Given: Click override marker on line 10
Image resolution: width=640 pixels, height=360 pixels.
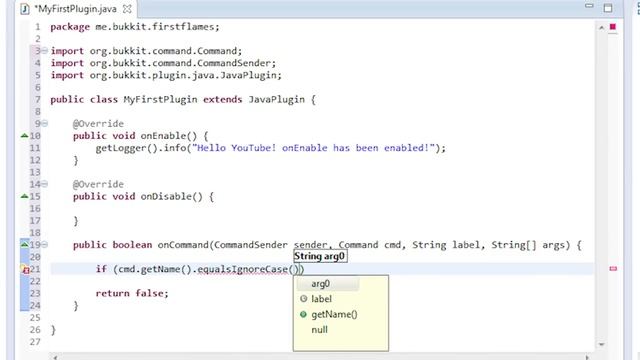Looking at the screenshot, I should click(x=24, y=136).
